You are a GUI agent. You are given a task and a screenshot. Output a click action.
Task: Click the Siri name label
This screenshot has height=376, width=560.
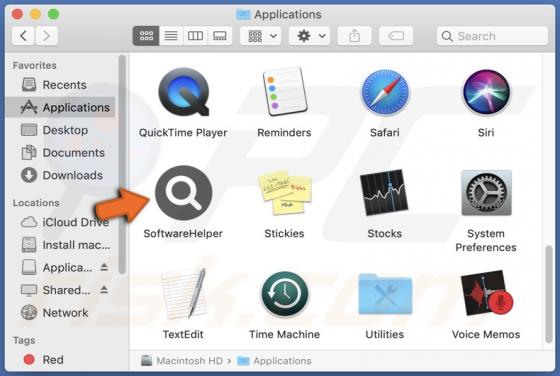(486, 133)
